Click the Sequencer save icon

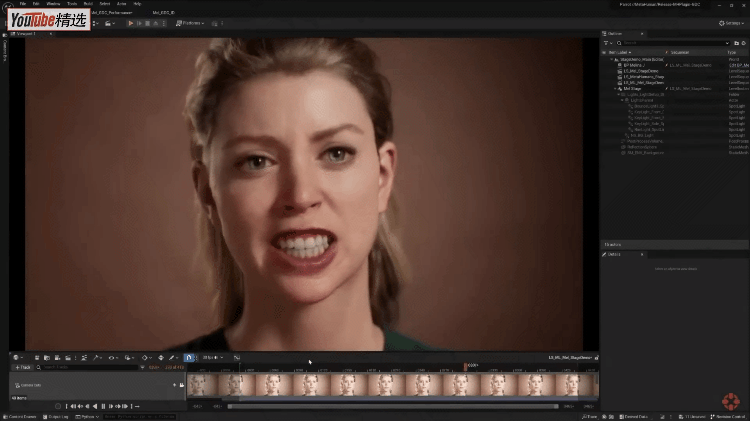tap(37, 358)
